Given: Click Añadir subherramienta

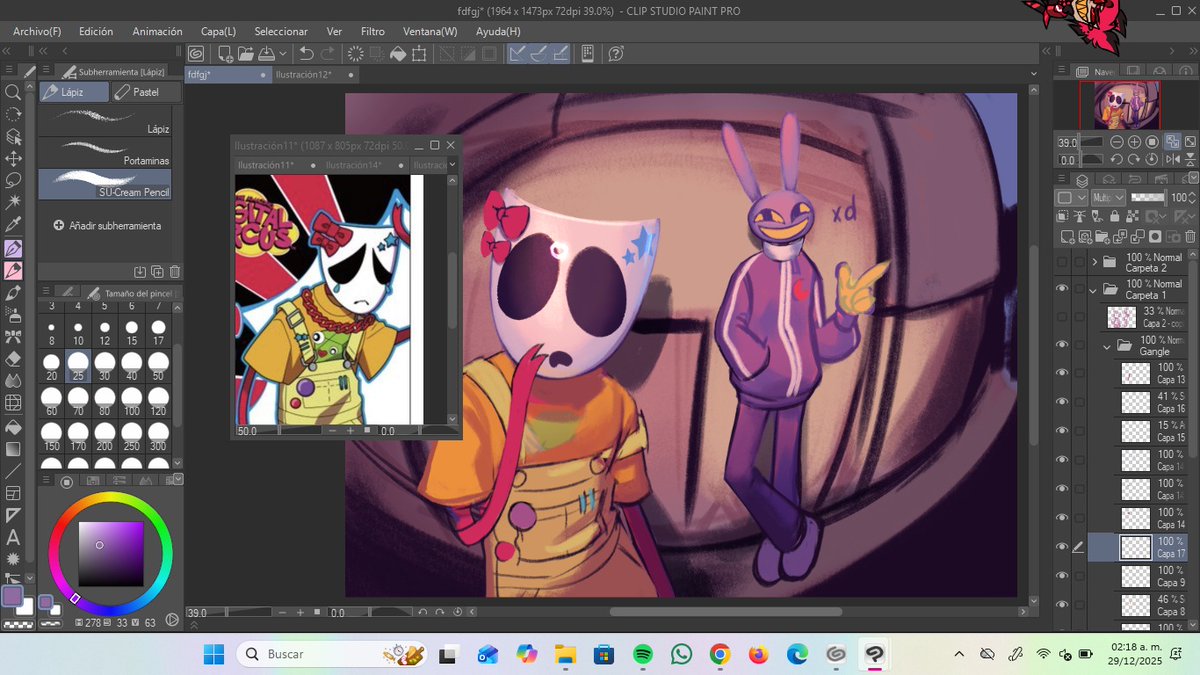Looking at the screenshot, I should tap(106, 226).
